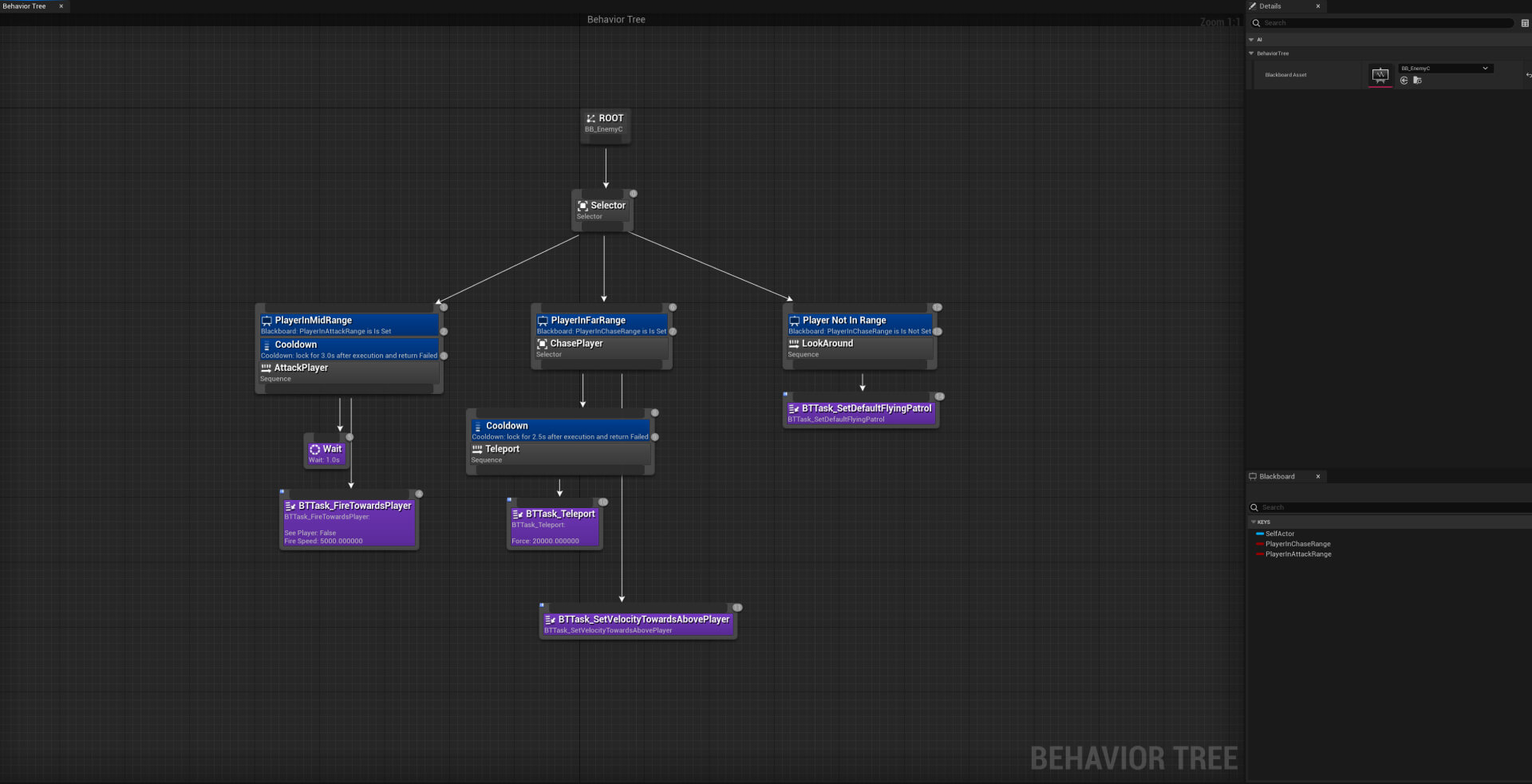The height and width of the screenshot is (784, 1532).
Task: Select the Blackboard tab
Action: [1277, 477]
